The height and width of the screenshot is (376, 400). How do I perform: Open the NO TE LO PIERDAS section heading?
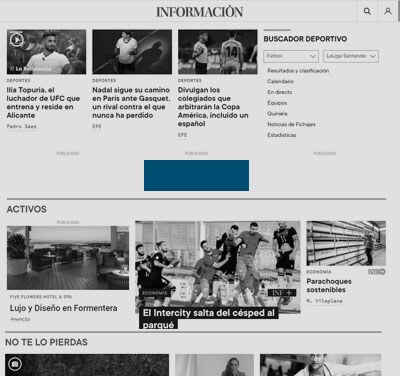tap(46, 342)
